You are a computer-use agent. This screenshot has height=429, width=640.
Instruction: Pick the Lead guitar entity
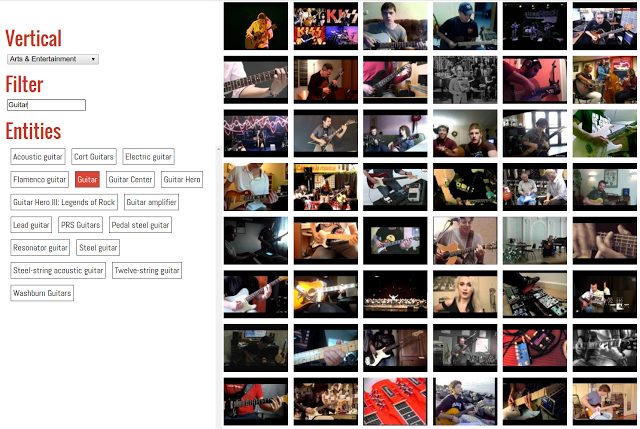[x=31, y=225]
